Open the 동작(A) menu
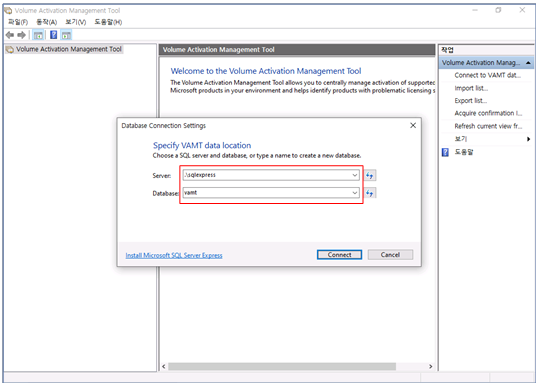This screenshot has width=539, height=385. [x=46, y=22]
